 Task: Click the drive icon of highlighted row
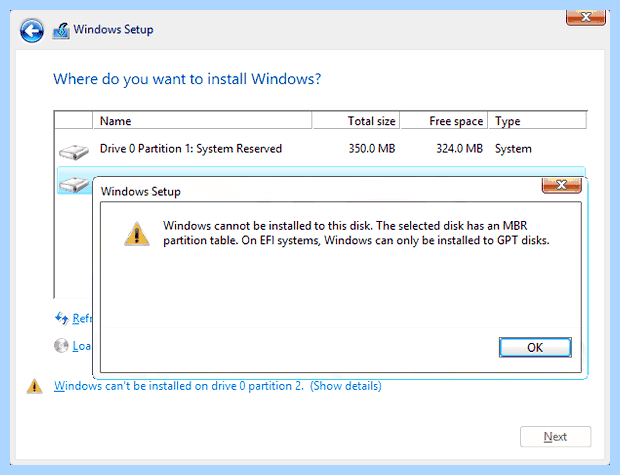[x=74, y=184]
